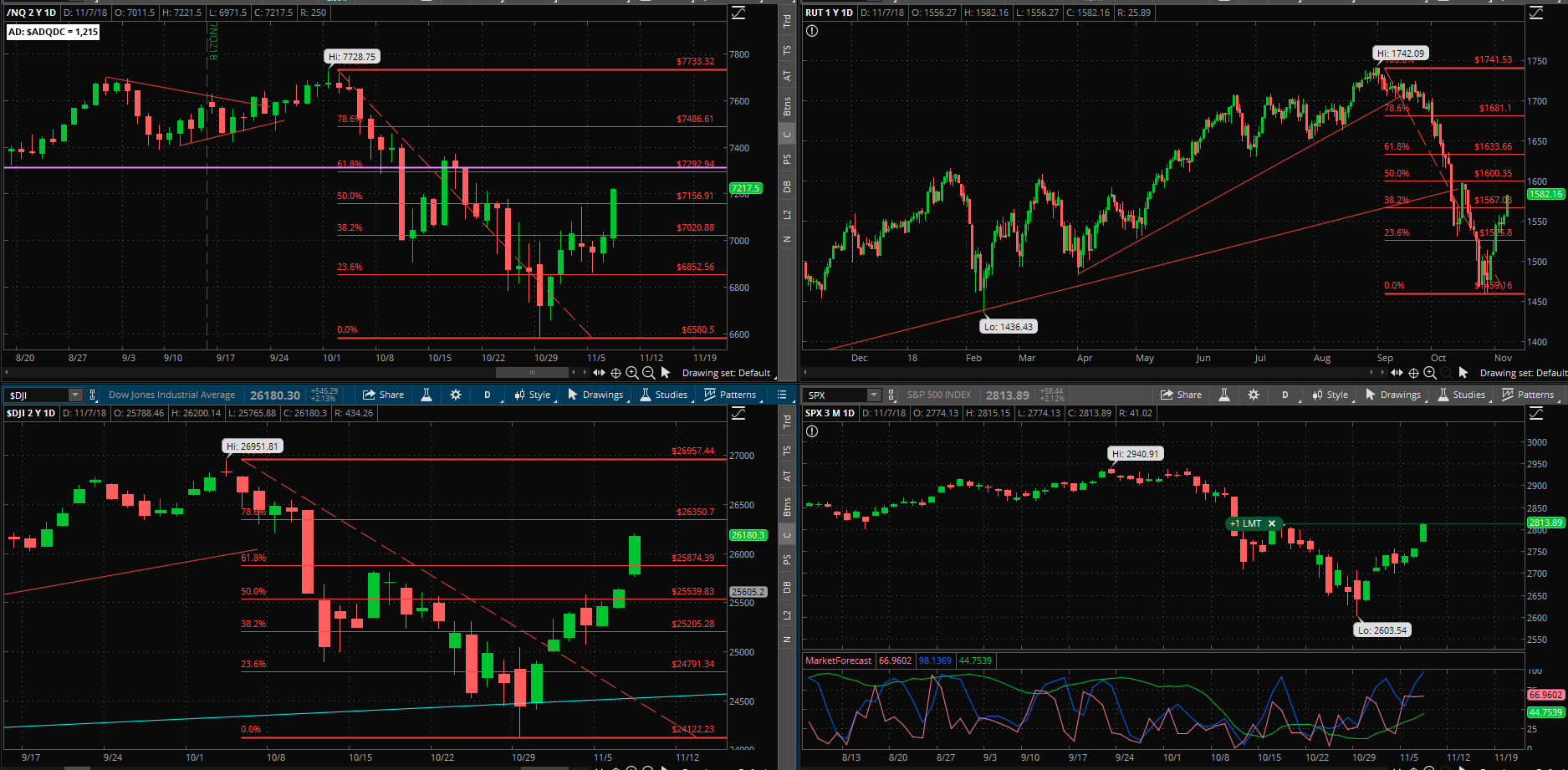Zoom out using the /NQ chart magnifier
The width and height of the screenshot is (1568, 770).
click(x=648, y=373)
